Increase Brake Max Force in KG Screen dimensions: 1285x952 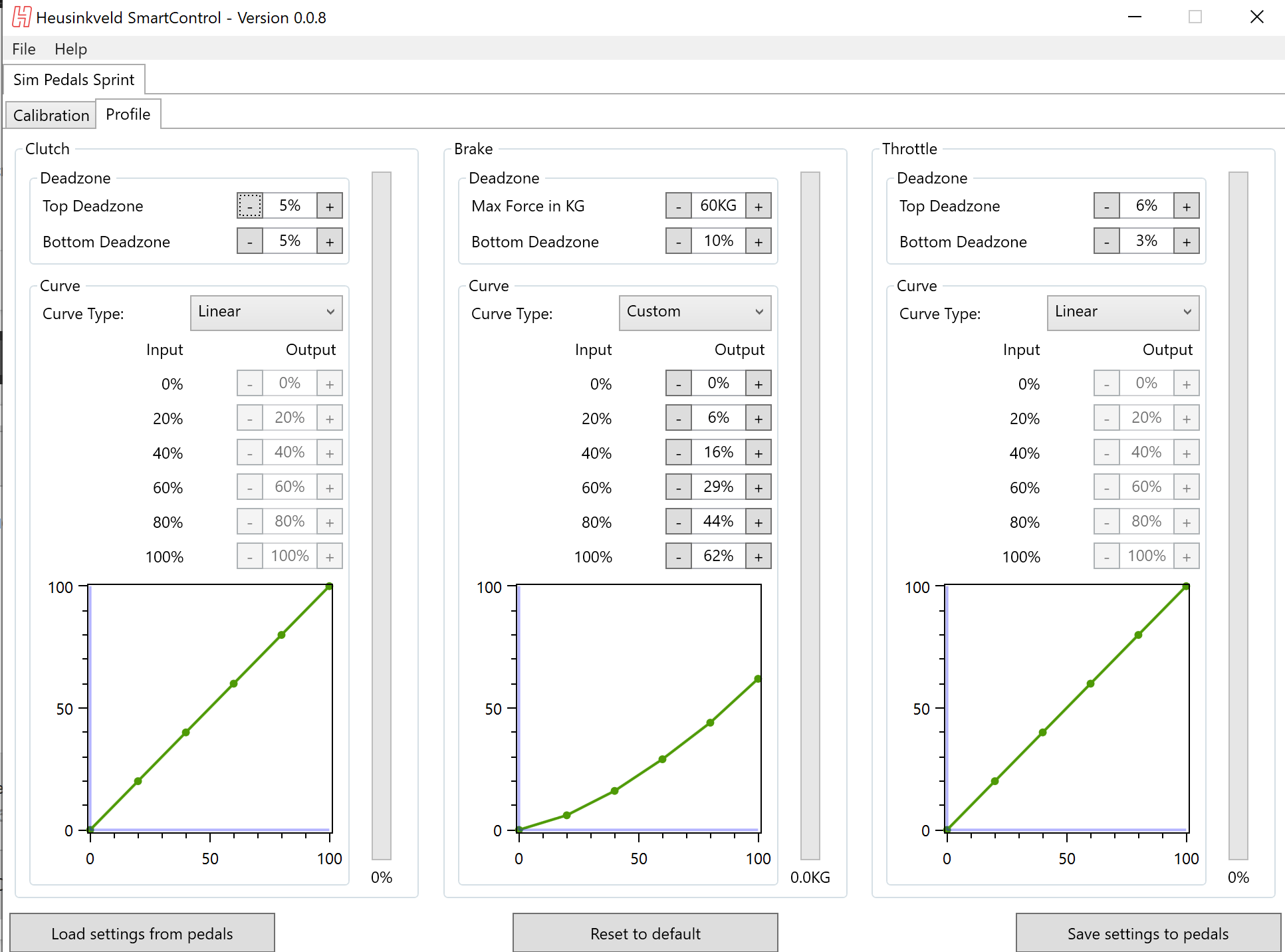pos(759,206)
